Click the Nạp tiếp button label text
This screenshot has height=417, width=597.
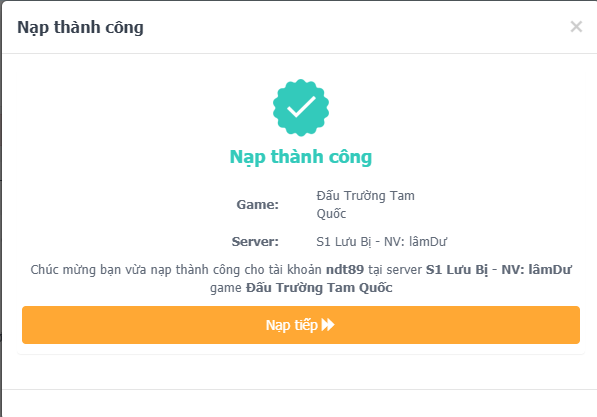(x=292, y=325)
